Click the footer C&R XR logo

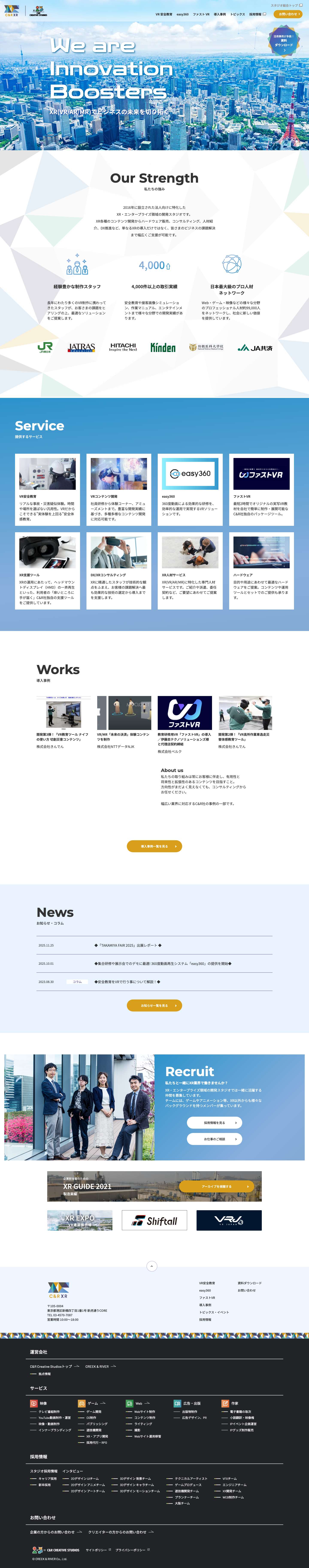[58, 1290]
